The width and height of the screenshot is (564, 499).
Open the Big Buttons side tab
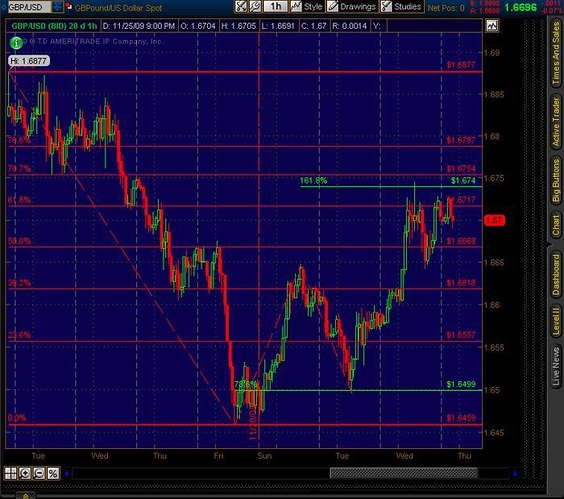556,181
